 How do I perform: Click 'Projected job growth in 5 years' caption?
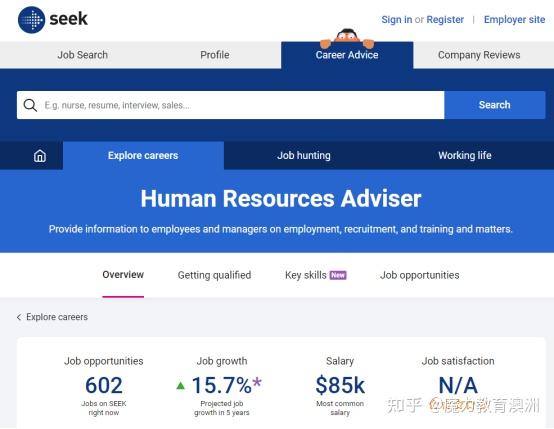click(x=222, y=408)
